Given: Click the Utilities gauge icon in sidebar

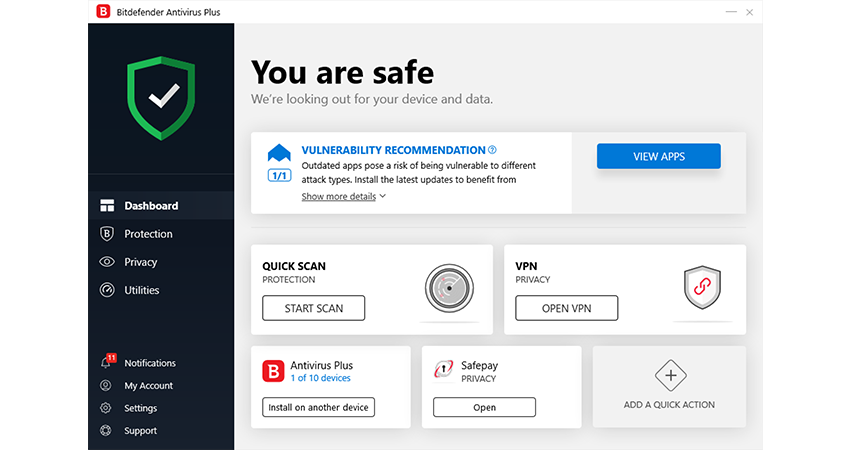Looking at the screenshot, I should 107,290.
